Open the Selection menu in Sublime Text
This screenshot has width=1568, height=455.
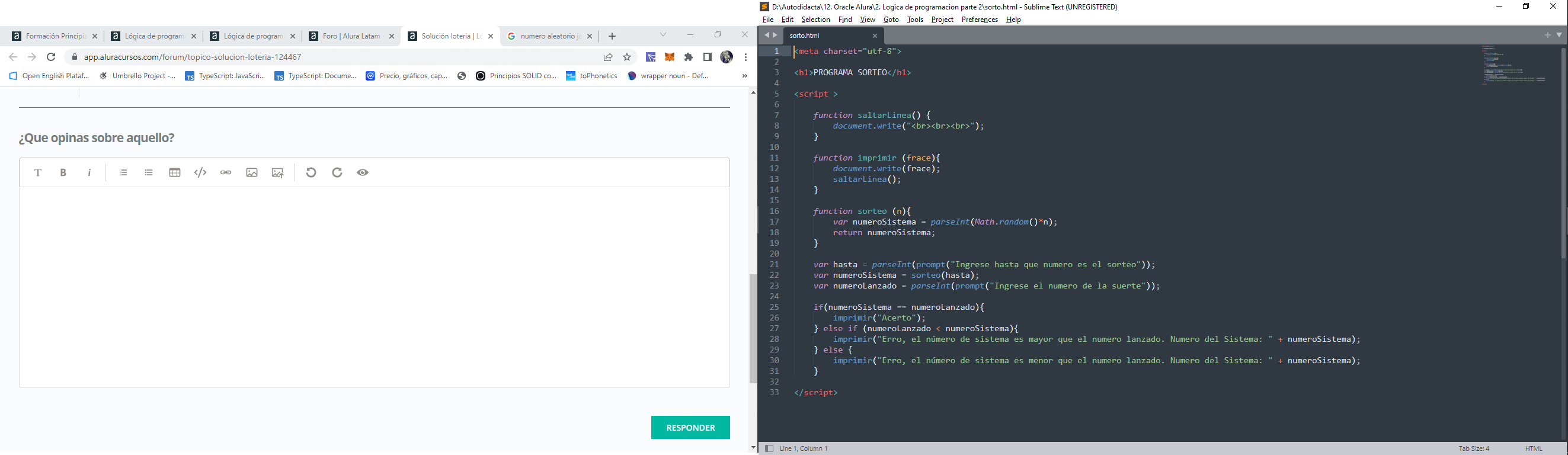click(x=815, y=20)
